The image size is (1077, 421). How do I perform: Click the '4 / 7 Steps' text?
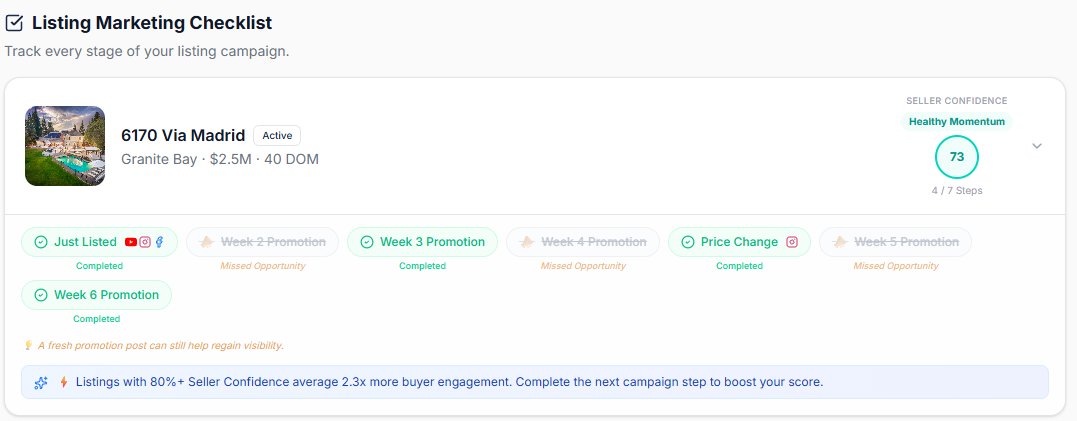(x=957, y=191)
